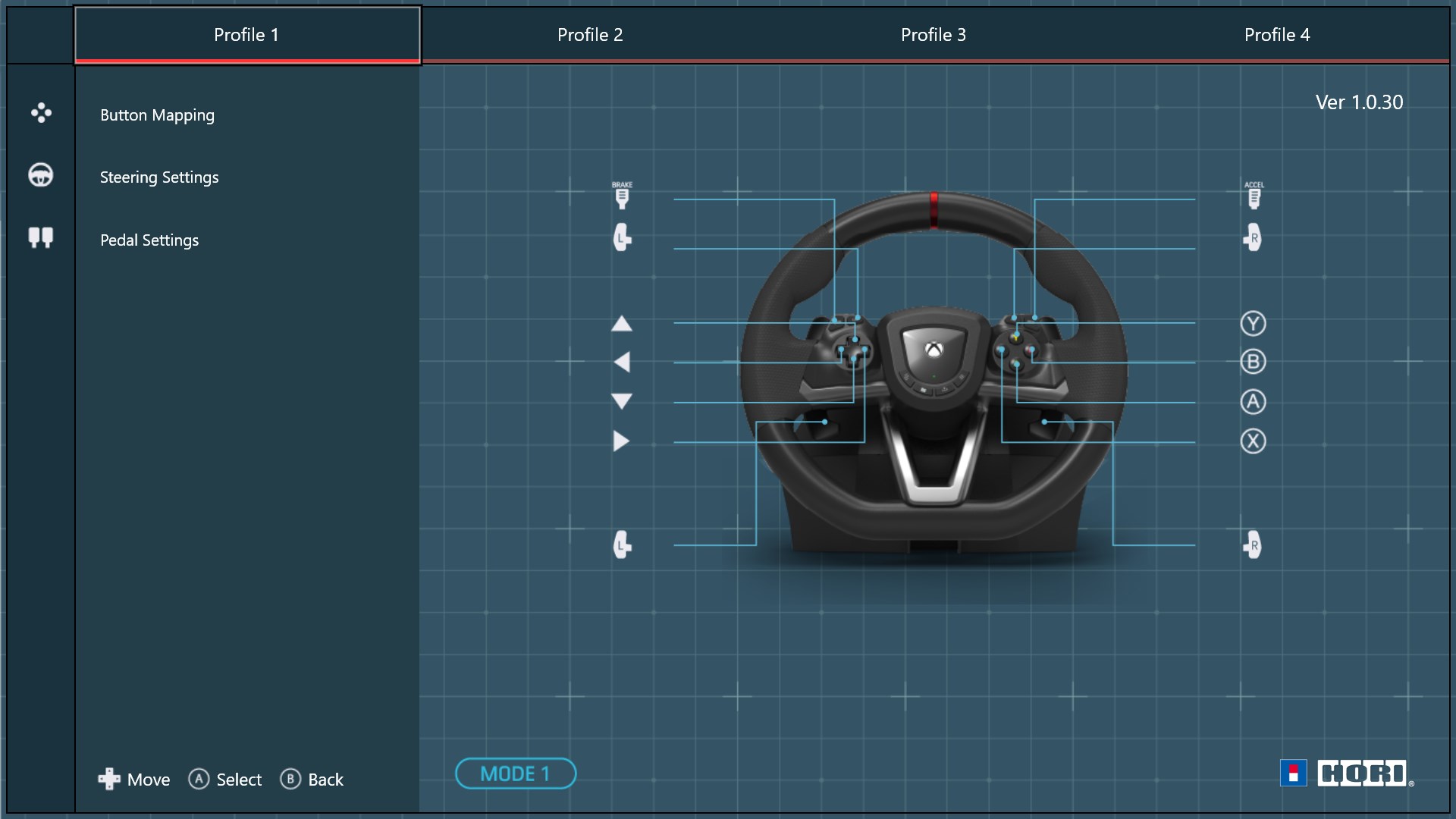Click the button mapping gamepad sidebar icon
This screenshot has height=819, width=1456.
[x=41, y=113]
